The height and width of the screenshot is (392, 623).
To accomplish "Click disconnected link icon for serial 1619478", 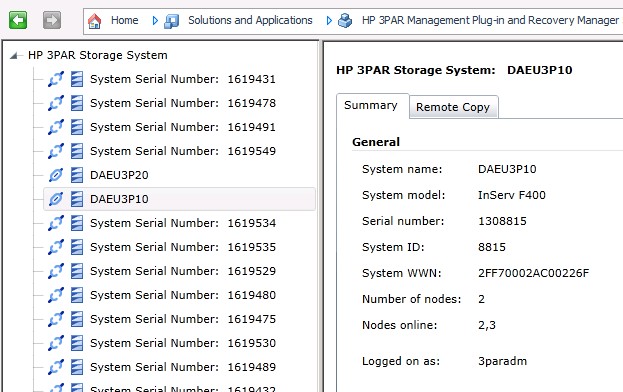I will 56,103.
